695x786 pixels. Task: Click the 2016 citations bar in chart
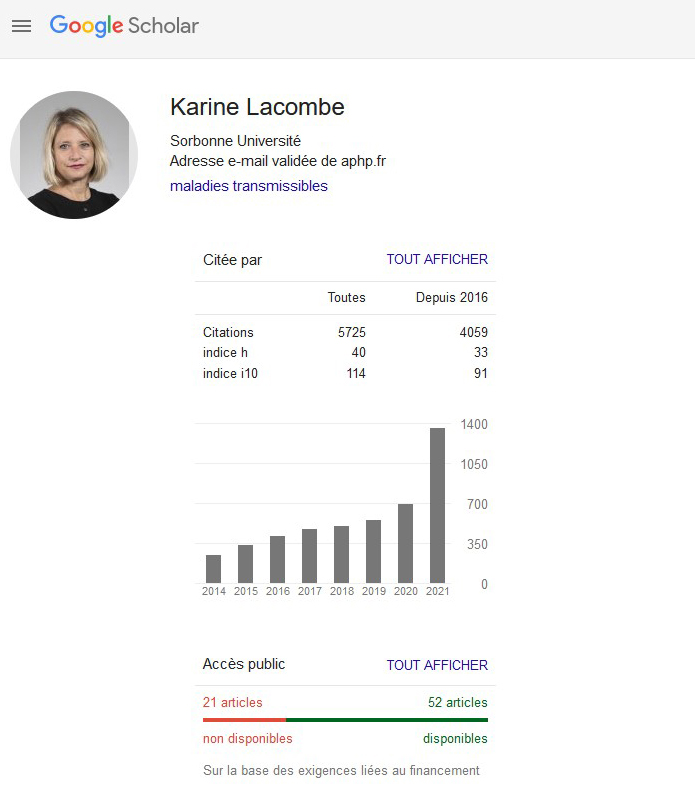(277, 559)
